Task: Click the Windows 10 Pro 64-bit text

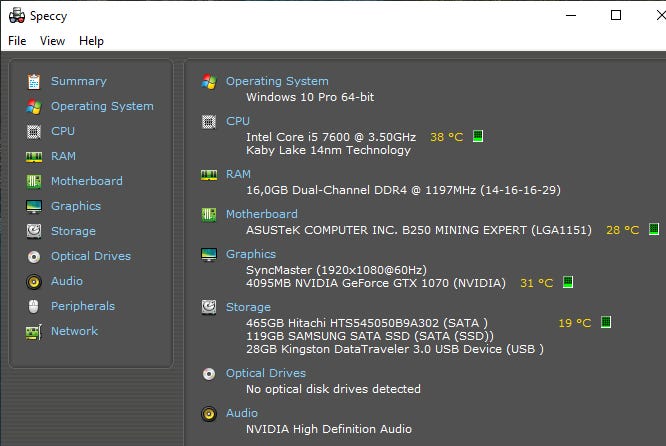Action: [310, 97]
